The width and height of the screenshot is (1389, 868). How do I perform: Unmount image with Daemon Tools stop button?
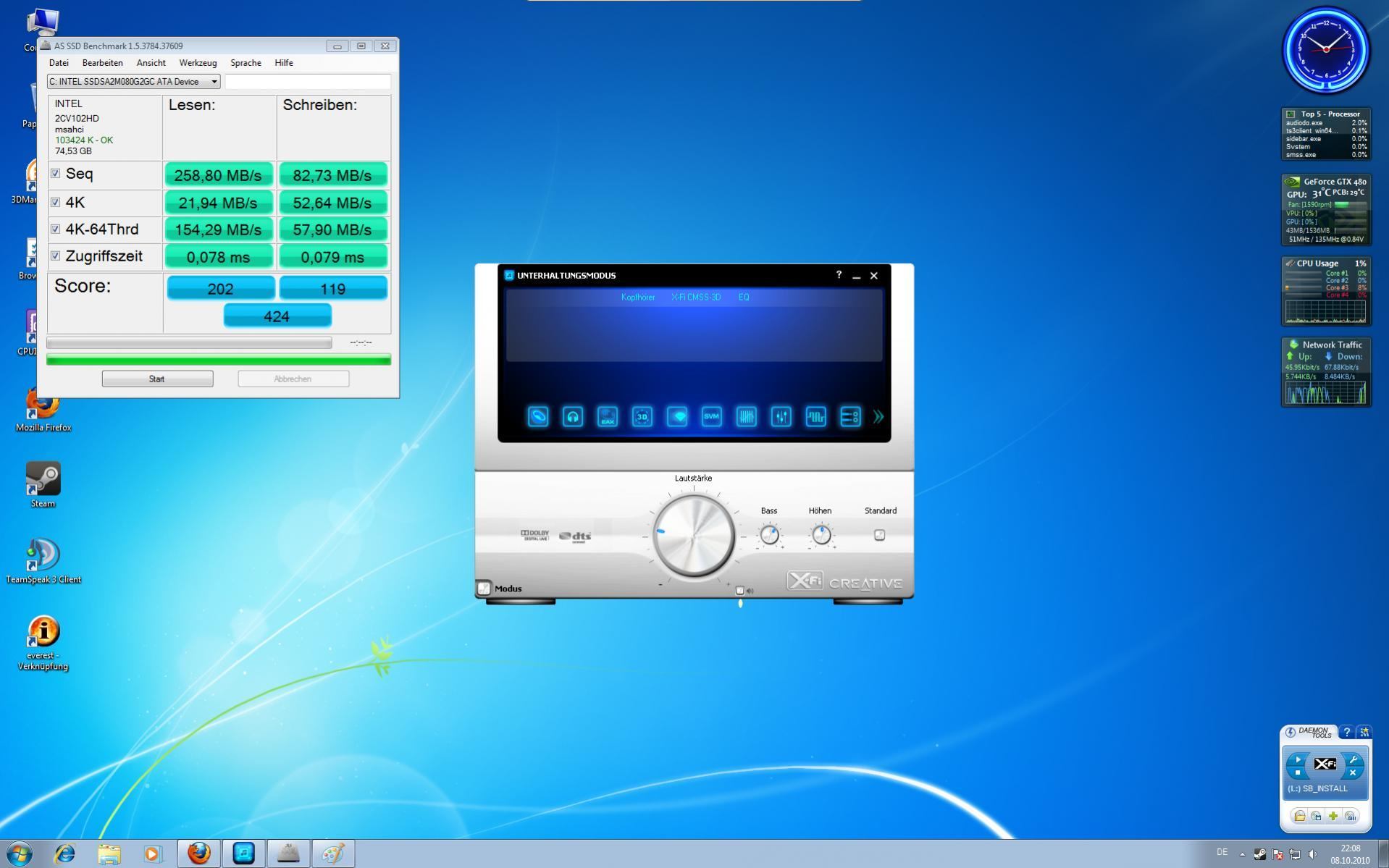click(x=1298, y=773)
